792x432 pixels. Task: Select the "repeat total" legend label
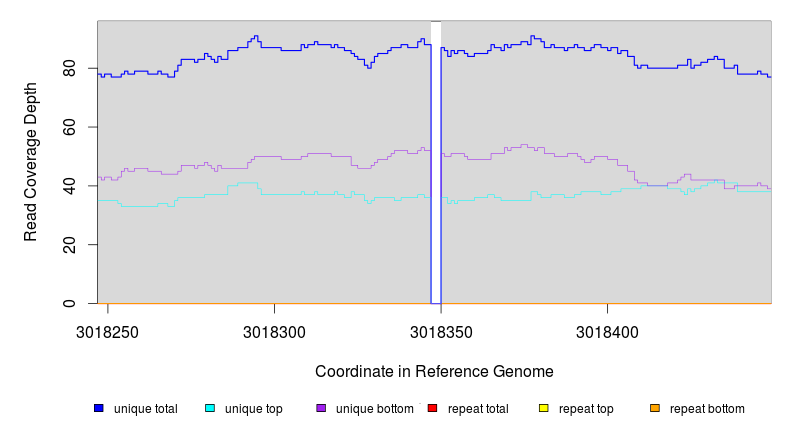[480, 409]
